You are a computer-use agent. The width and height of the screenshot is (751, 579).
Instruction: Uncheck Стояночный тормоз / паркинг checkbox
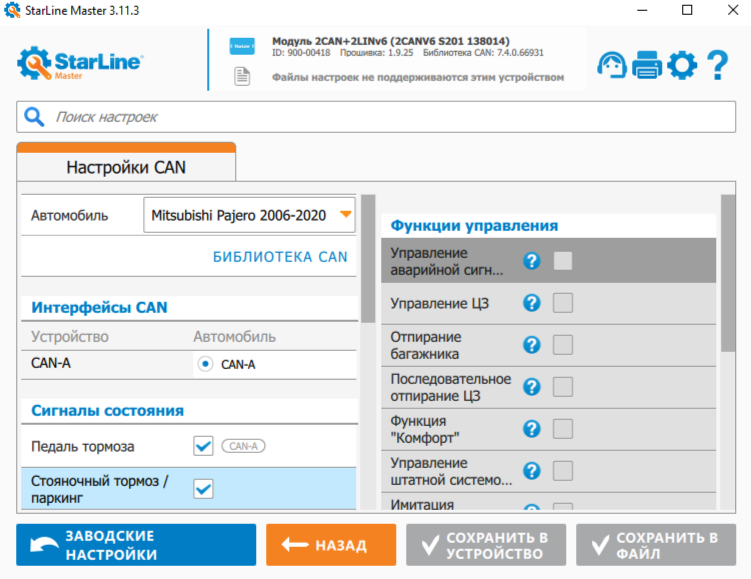(204, 489)
